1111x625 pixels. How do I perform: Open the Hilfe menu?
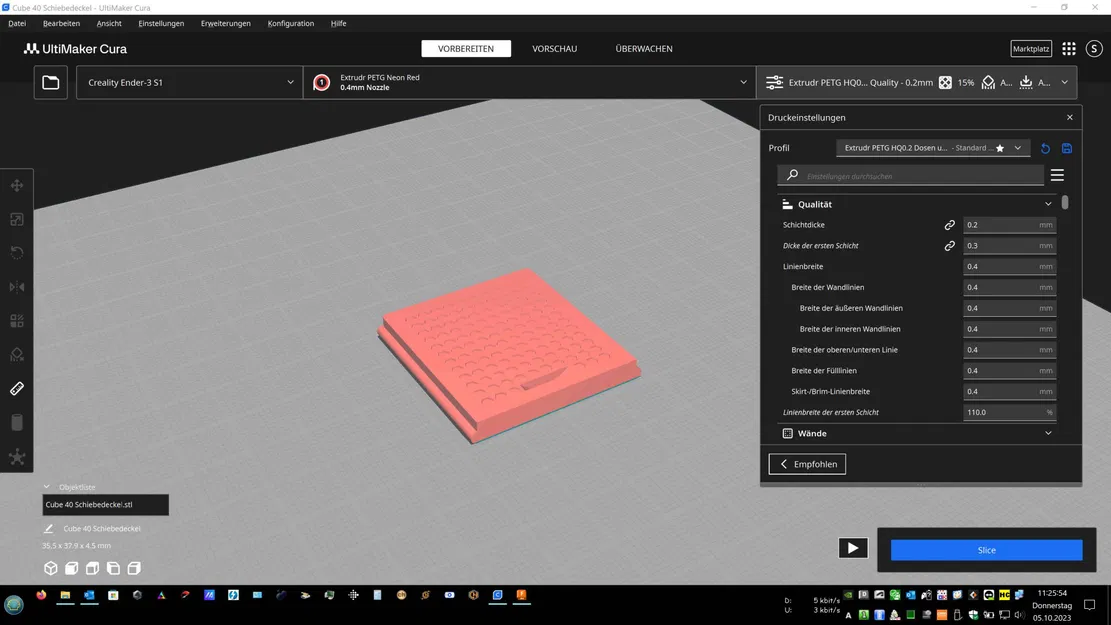pyautogui.click(x=338, y=23)
